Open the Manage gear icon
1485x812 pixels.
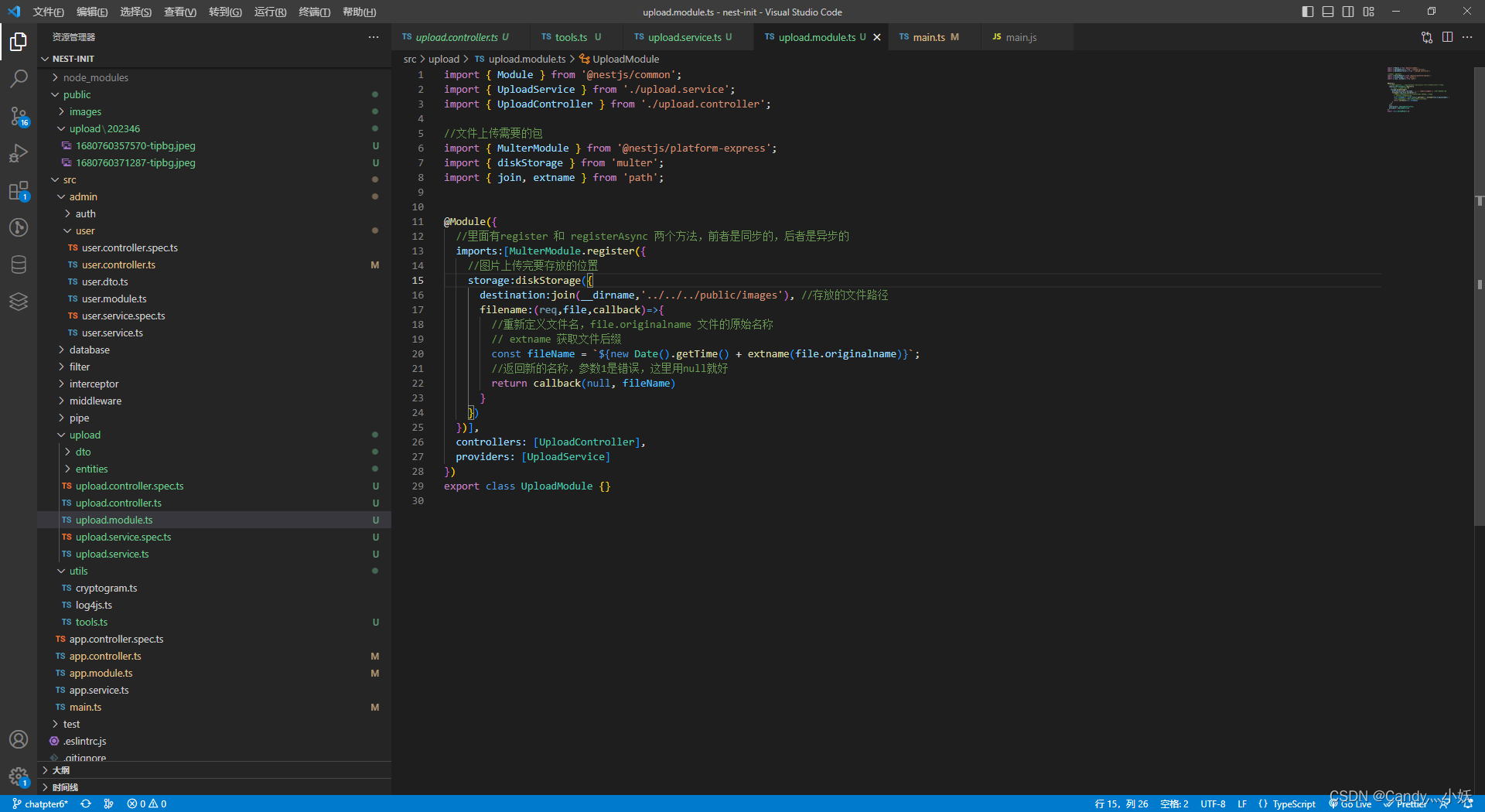tap(19, 776)
